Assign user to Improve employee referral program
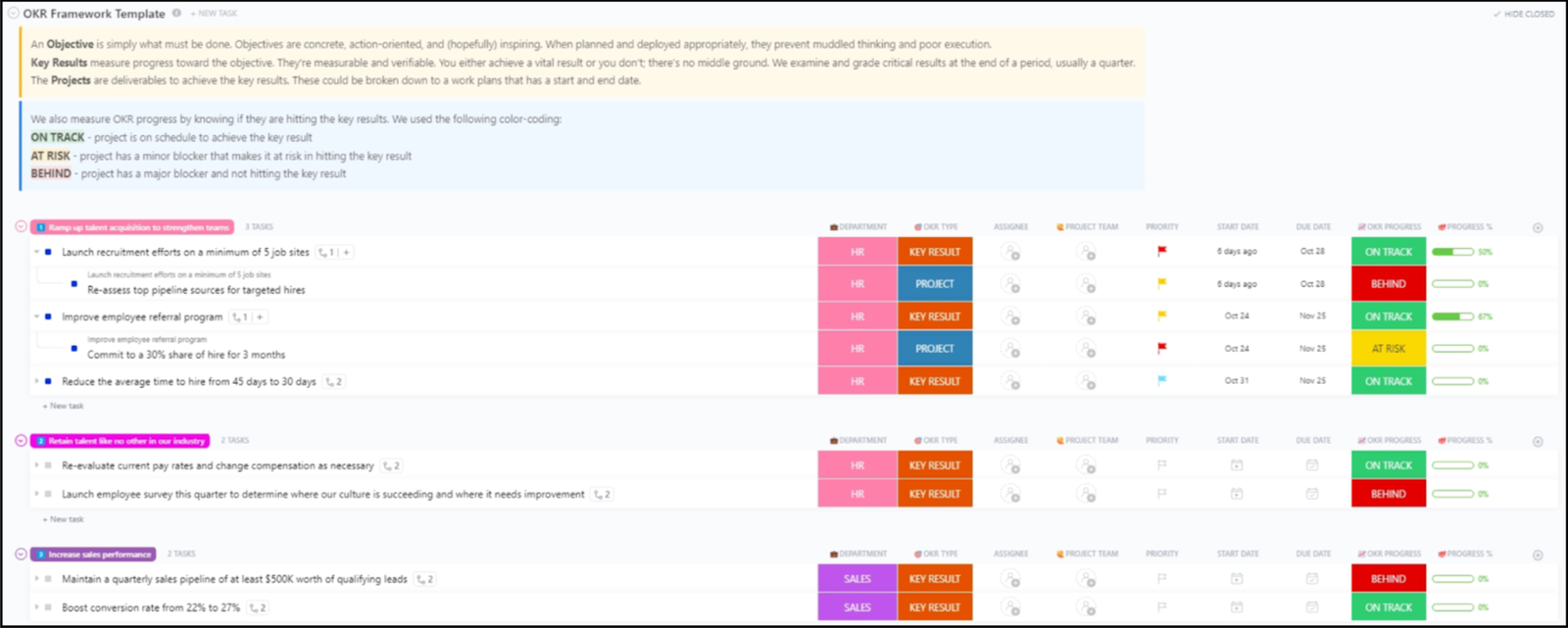The image size is (1568, 628). pyautogui.click(x=1011, y=316)
